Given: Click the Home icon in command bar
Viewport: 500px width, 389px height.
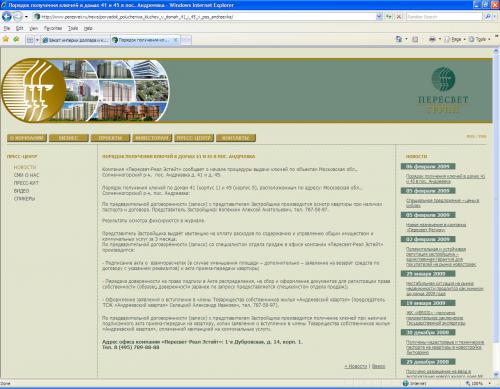Looking at the screenshot, I should (x=399, y=39).
